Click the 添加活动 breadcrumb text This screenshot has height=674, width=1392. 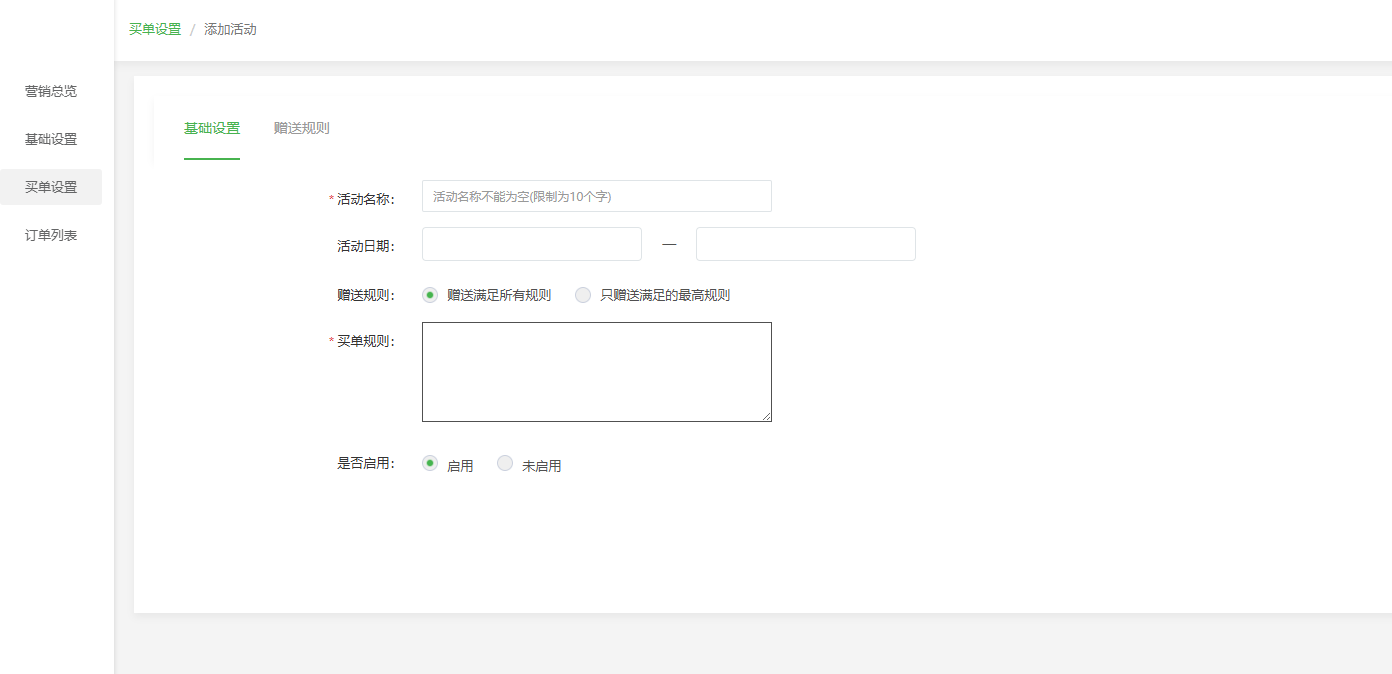tap(230, 29)
